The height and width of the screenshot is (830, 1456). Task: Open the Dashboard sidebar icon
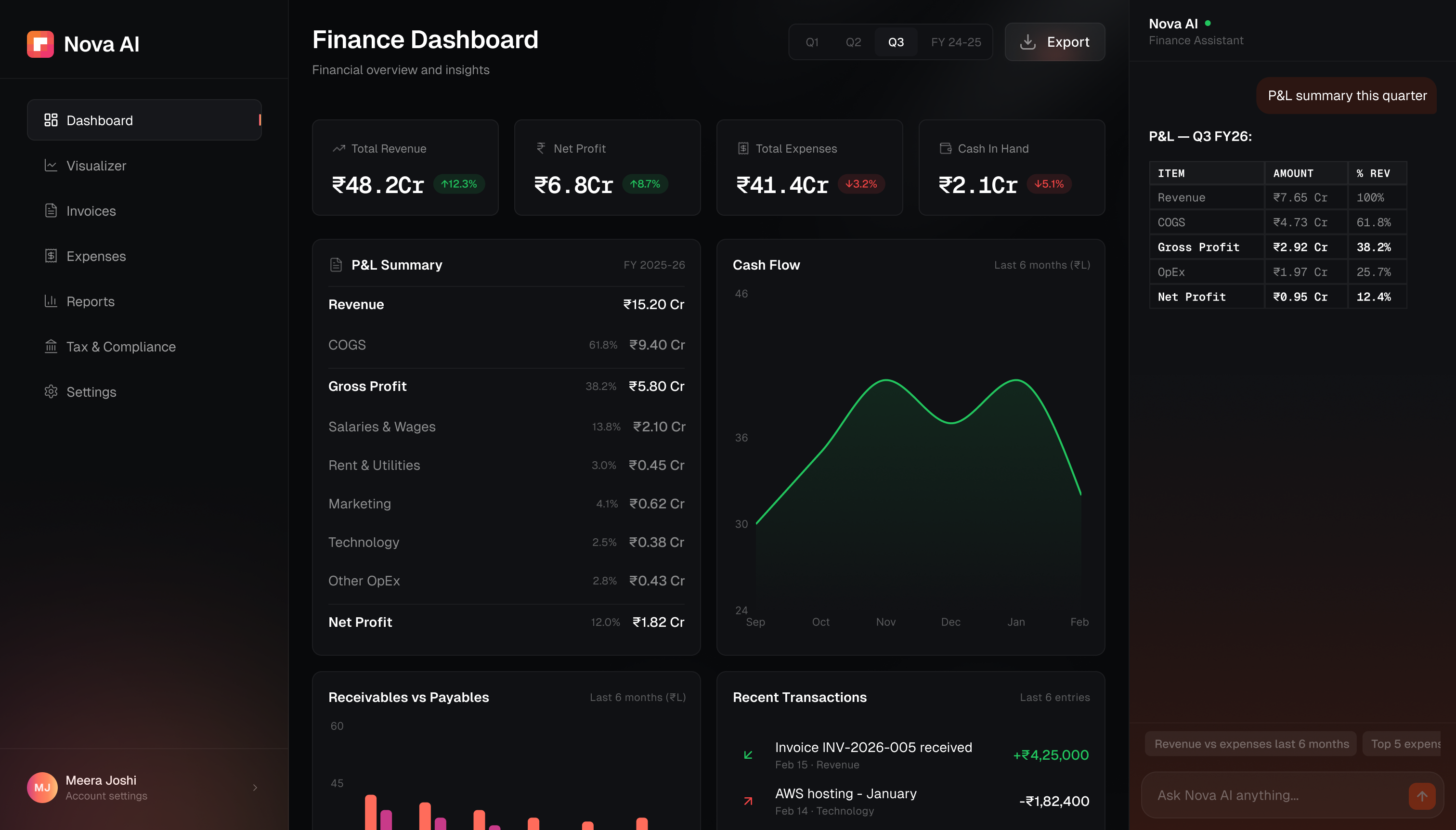click(52, 120)
